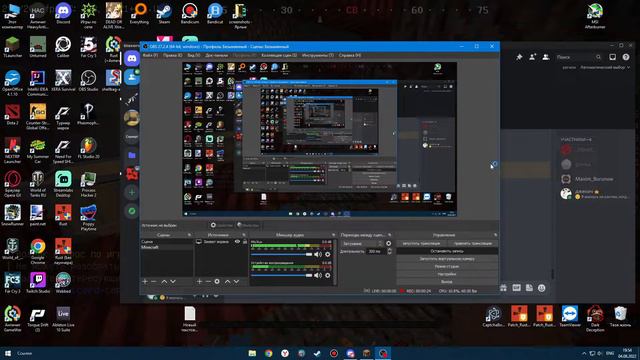640x360 pixels.
Task: Adjust Mic/Aux volume slider
Action: coord(281,254)
